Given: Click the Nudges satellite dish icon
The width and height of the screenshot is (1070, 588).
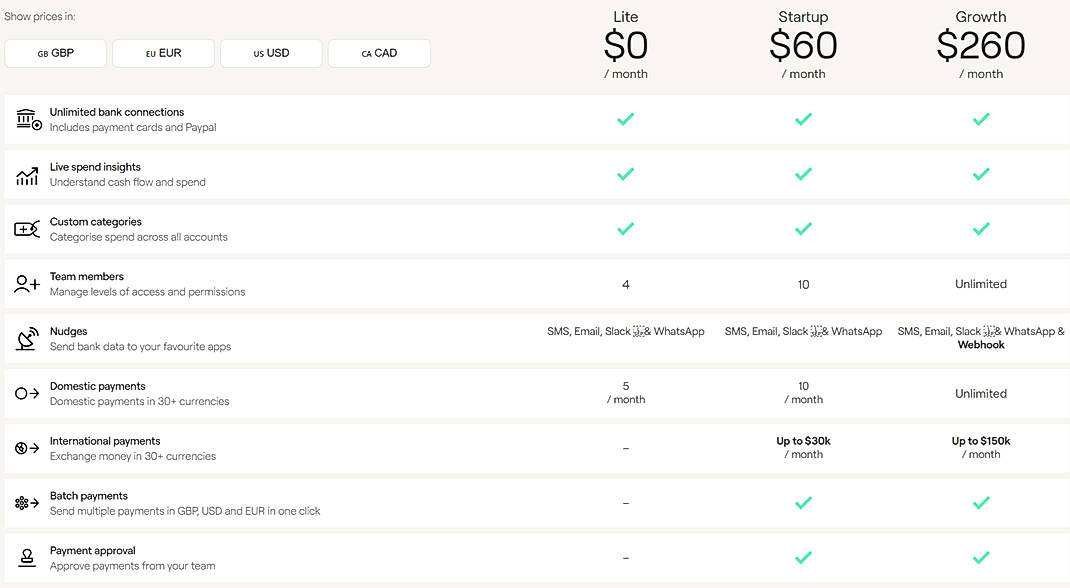Looking at the screenshot, I should [x=27, y=339].
